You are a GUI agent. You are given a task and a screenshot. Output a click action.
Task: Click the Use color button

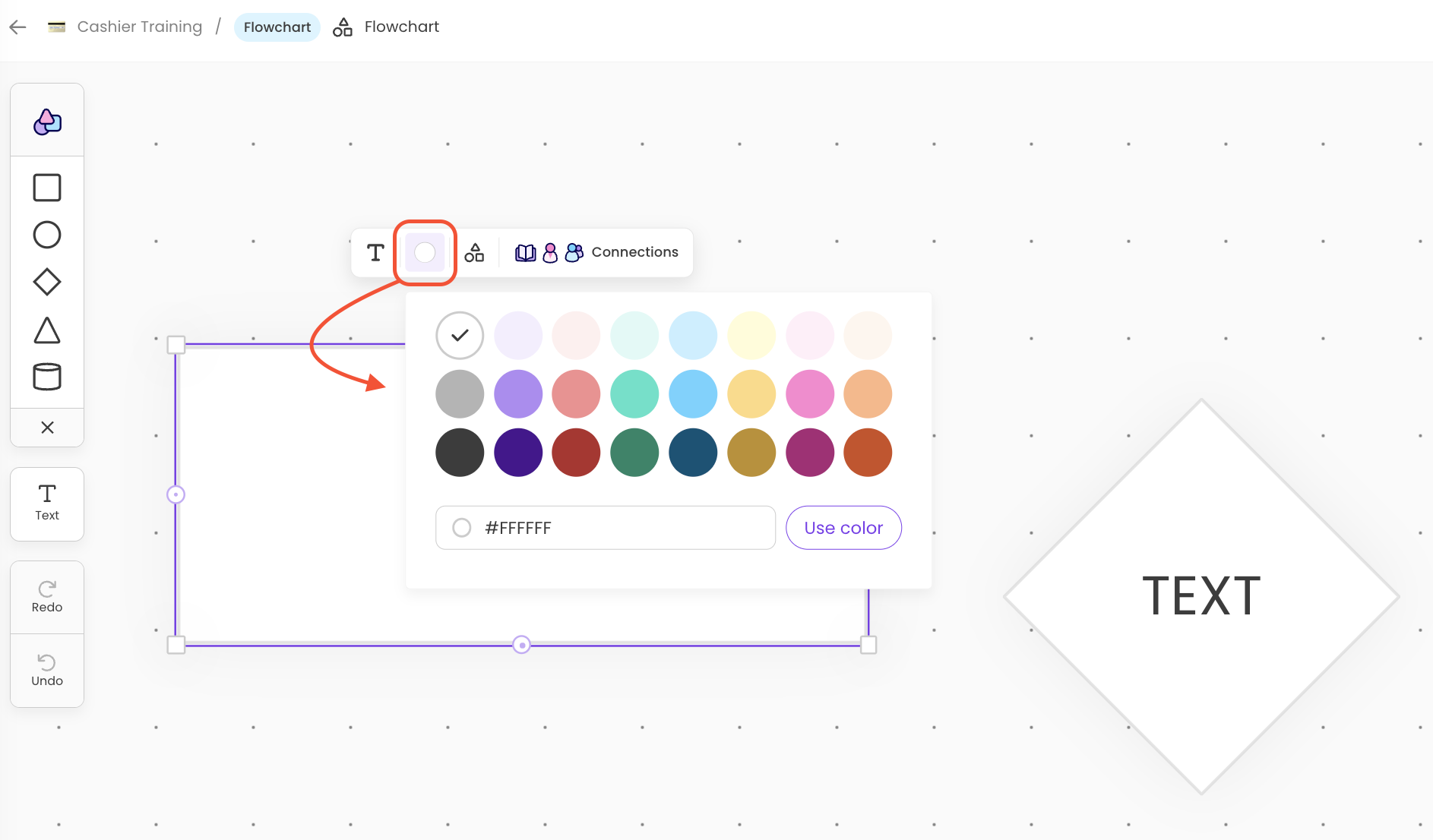[x=843, y=528]
